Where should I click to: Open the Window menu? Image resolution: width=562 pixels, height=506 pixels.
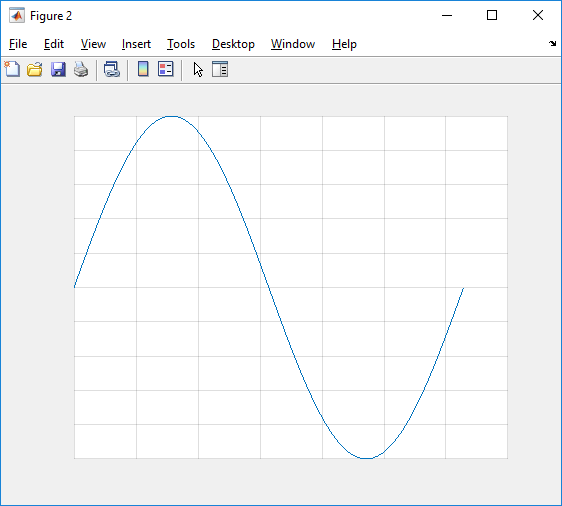tap(293, 44)
